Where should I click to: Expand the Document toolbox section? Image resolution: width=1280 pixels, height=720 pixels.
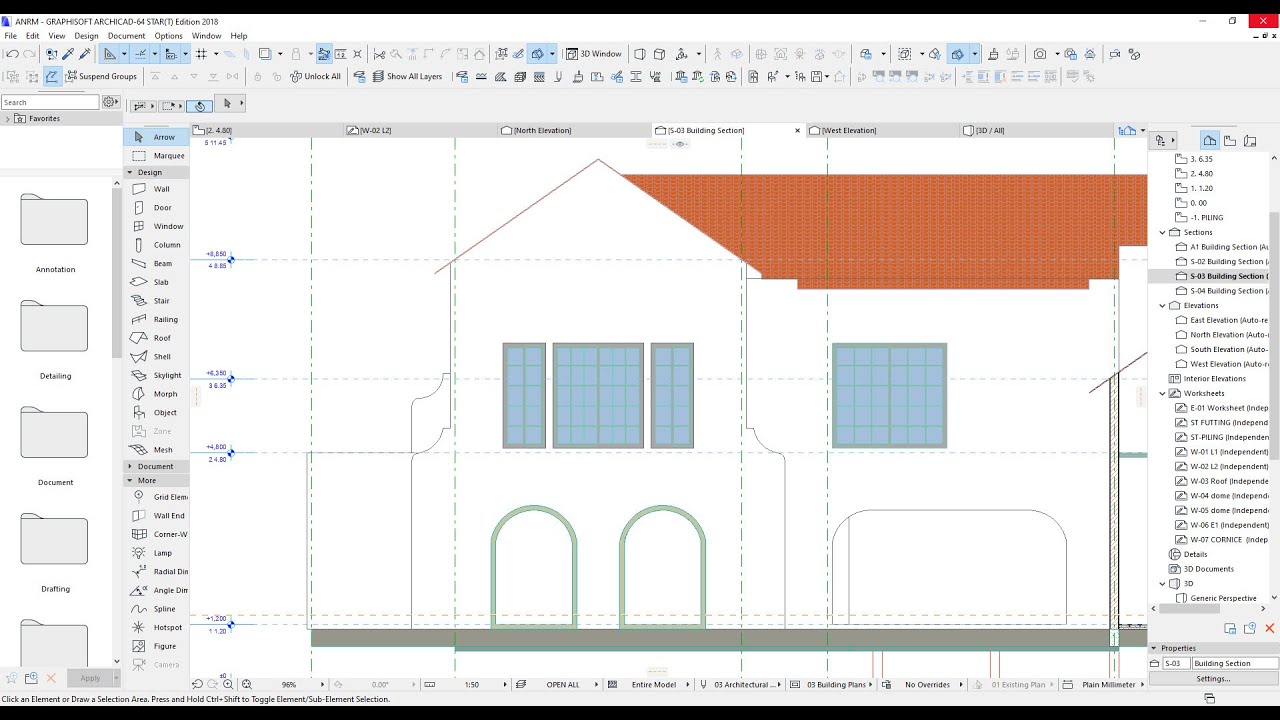[130, 467]
